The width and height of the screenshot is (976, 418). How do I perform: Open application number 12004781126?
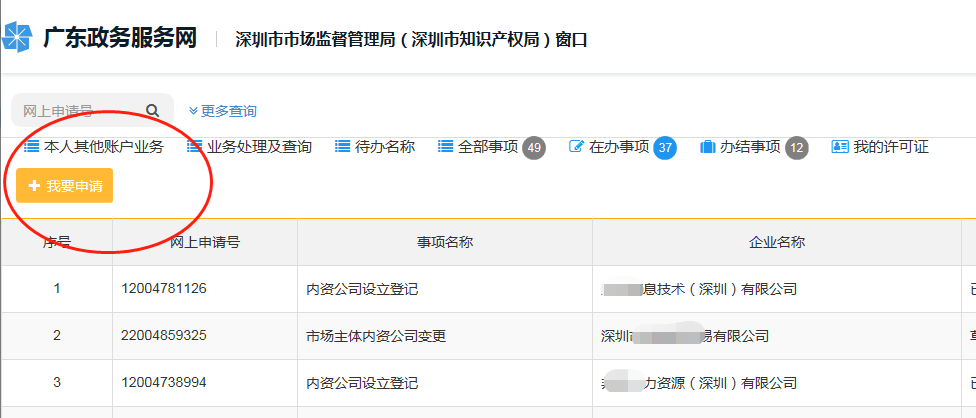tap(164, 289)
